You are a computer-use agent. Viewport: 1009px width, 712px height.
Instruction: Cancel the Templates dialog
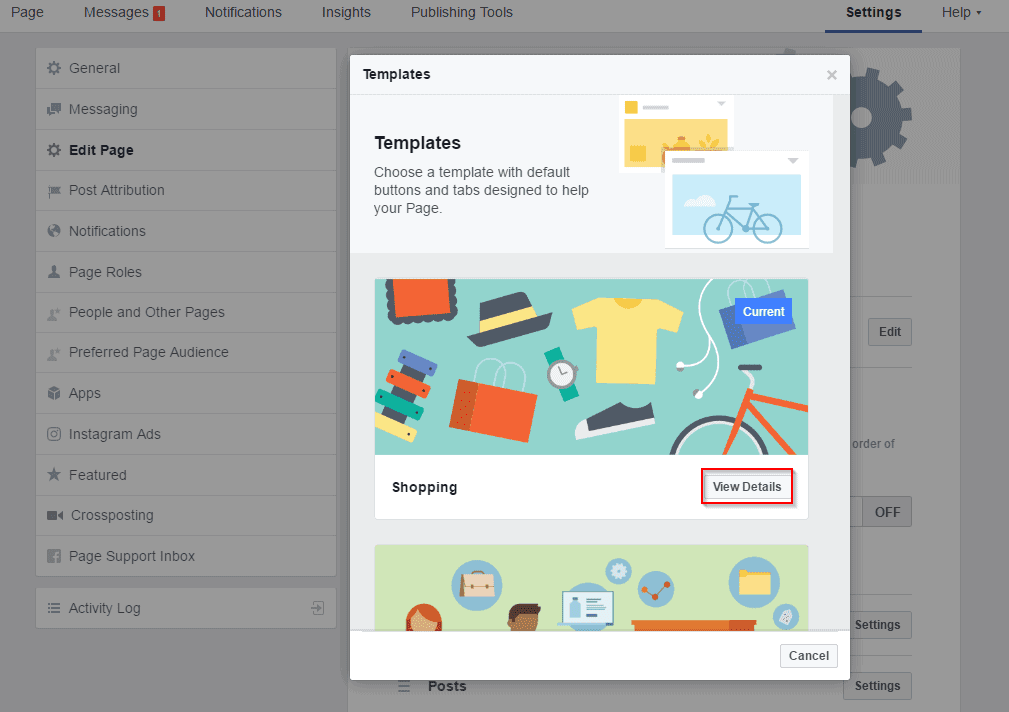tap(808, 655)
